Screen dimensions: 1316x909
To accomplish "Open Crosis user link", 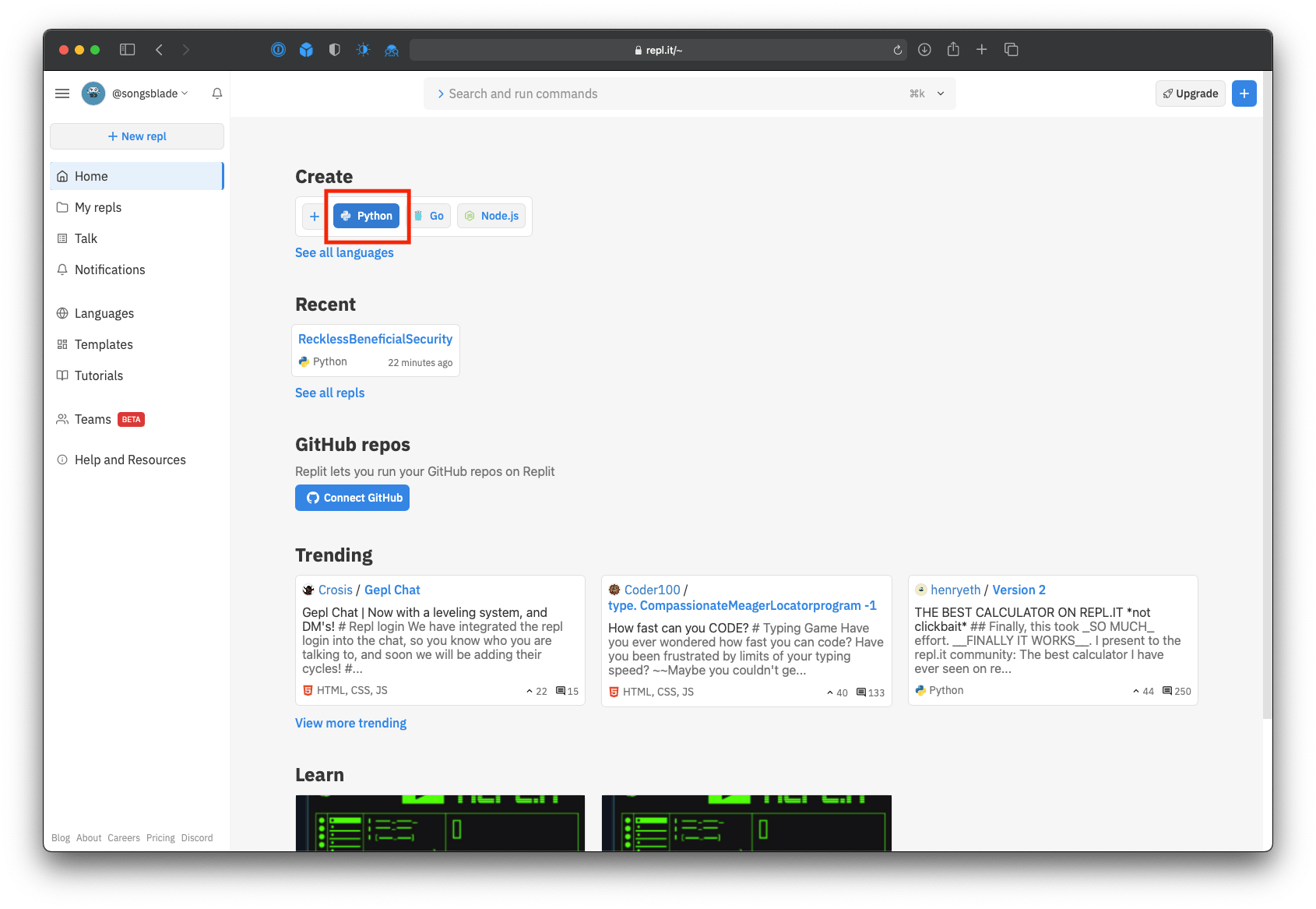I will click(x=336, y=590).
